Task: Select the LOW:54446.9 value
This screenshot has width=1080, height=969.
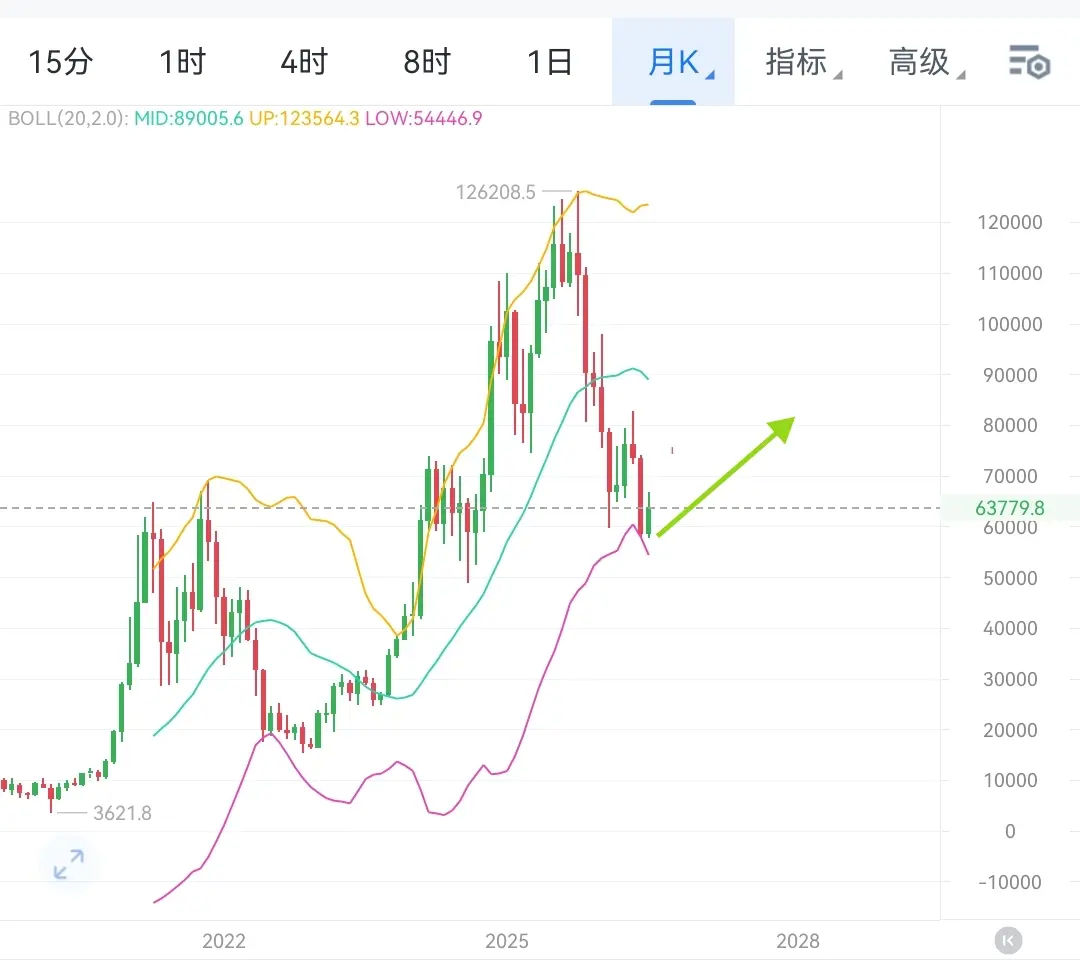Action: click(424, 118)
